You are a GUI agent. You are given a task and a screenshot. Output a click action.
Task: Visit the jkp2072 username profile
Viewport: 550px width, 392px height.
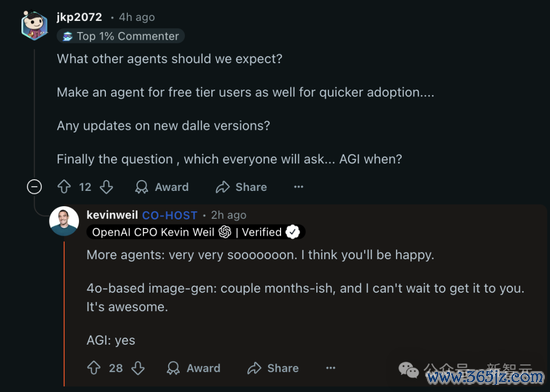click(79, 17)
